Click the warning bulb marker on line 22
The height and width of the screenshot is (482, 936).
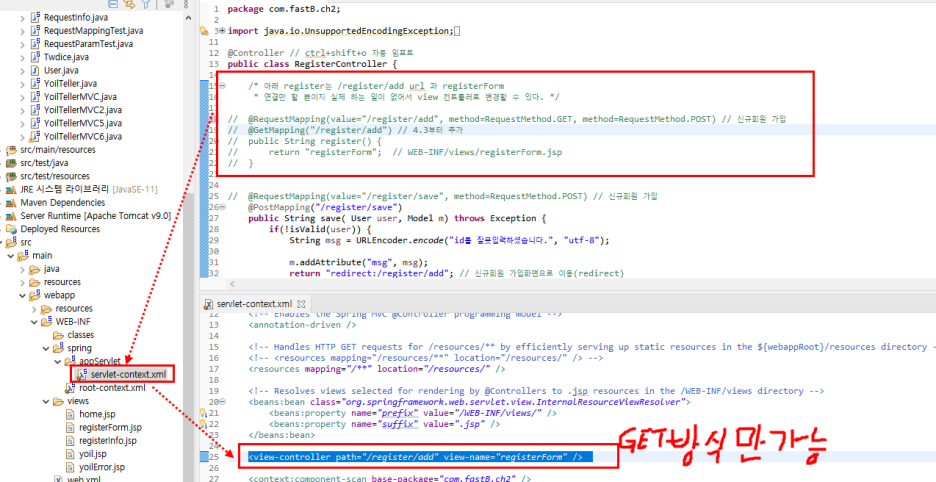204,424
